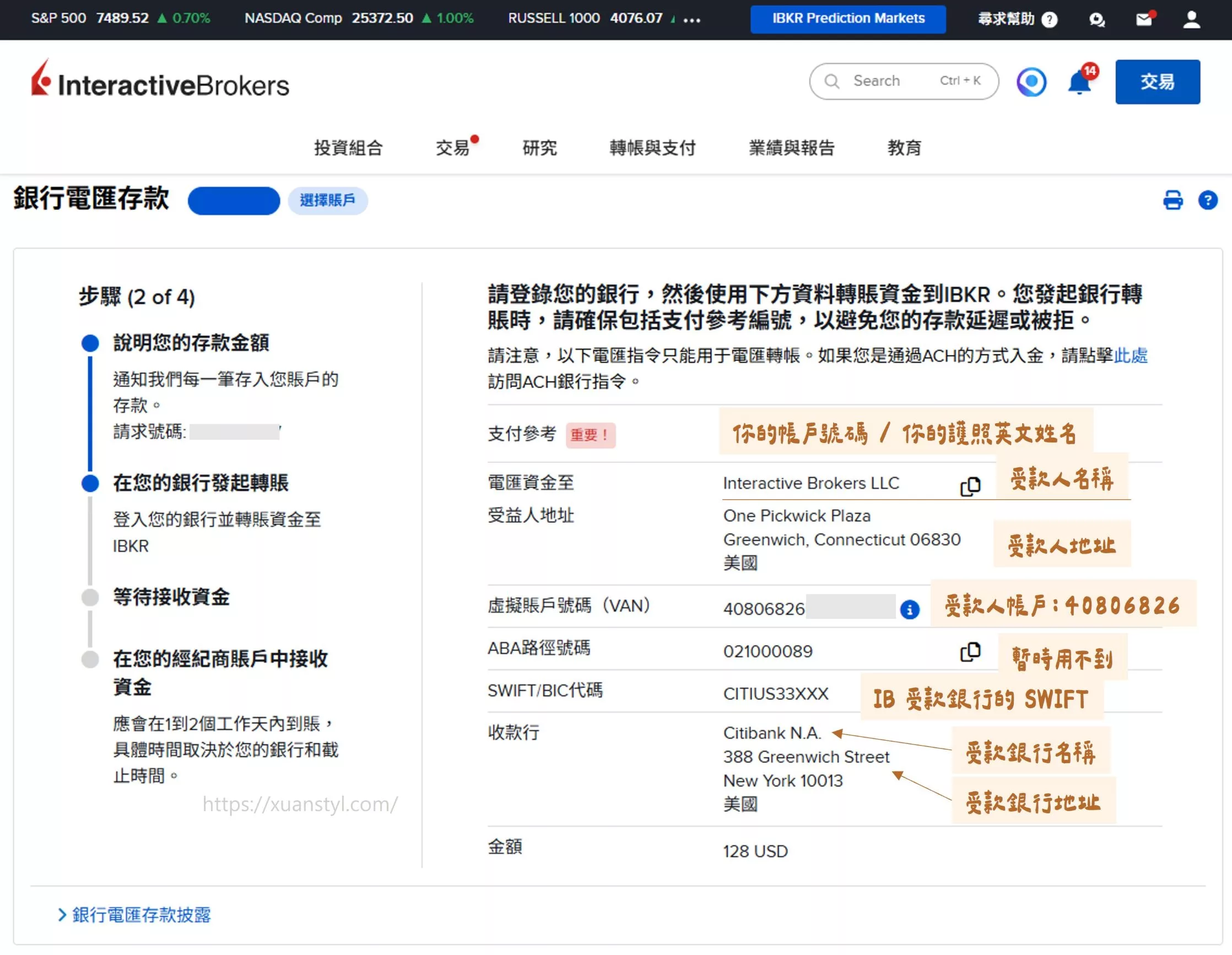Focus the Search input field
1232x955 pixels.
904,81
